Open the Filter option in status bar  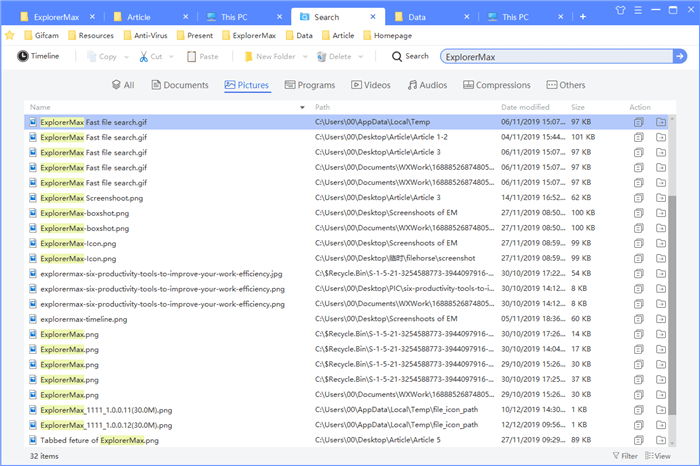tap(625, 456)
